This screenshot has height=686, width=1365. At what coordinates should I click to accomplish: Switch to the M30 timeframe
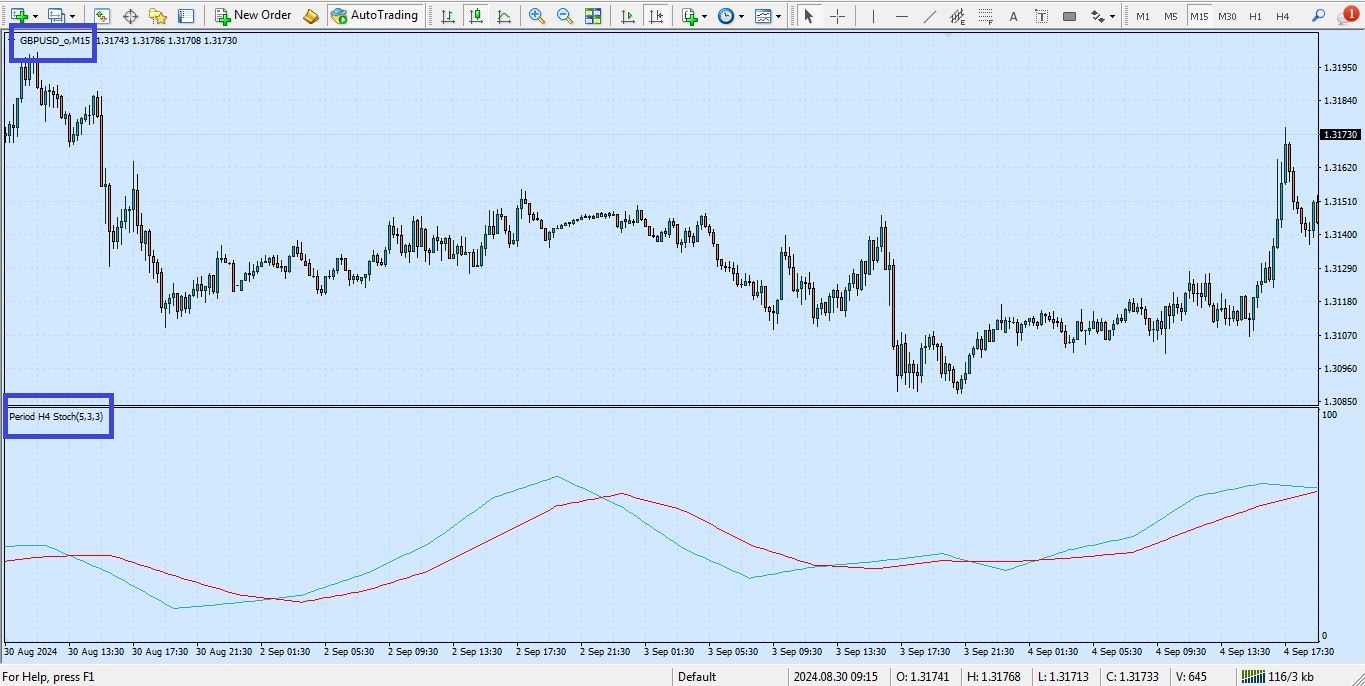pyautogui.click(x=1227, y=16)
